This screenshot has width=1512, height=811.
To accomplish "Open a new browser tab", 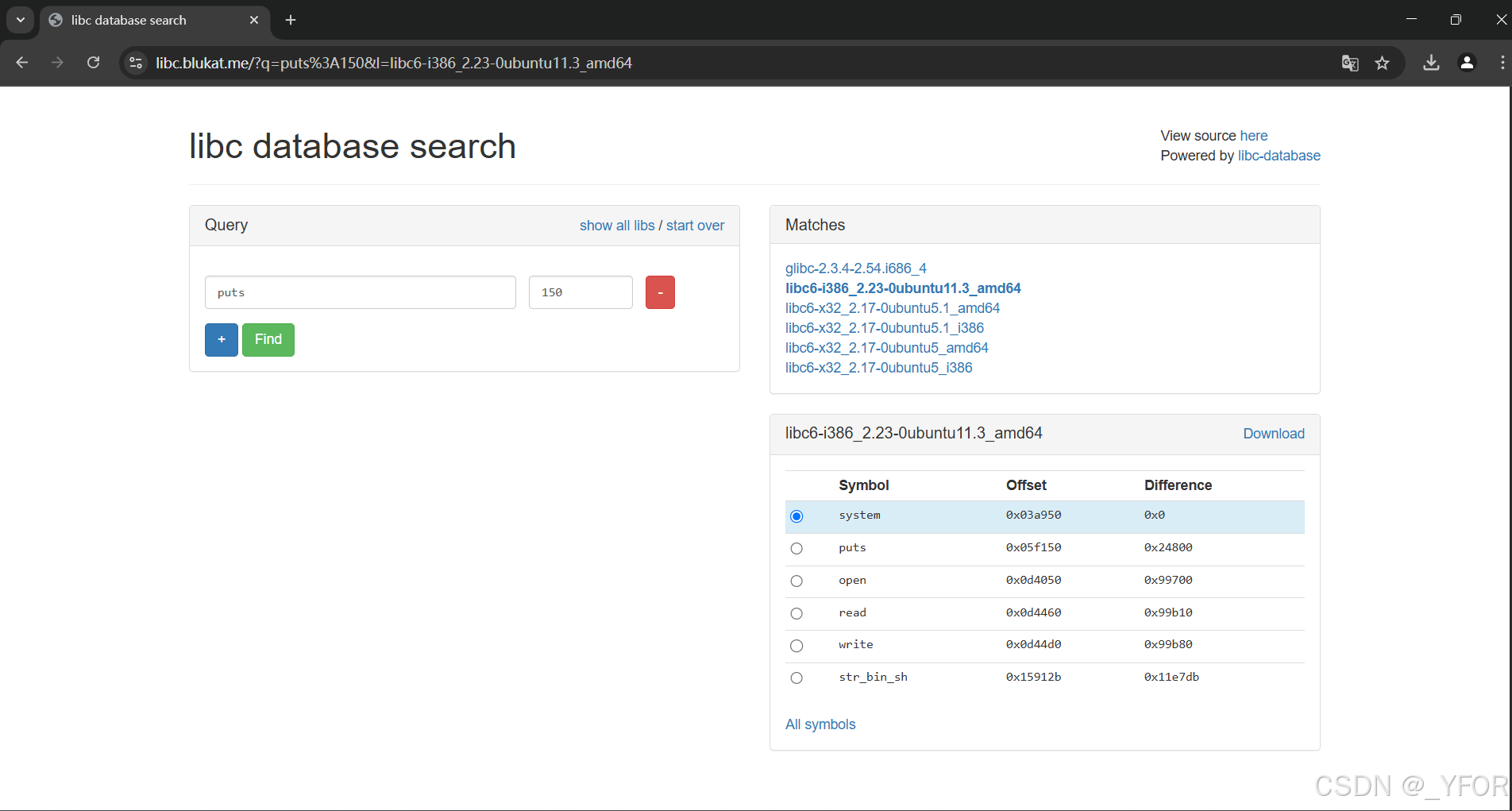I will point(290,20).
